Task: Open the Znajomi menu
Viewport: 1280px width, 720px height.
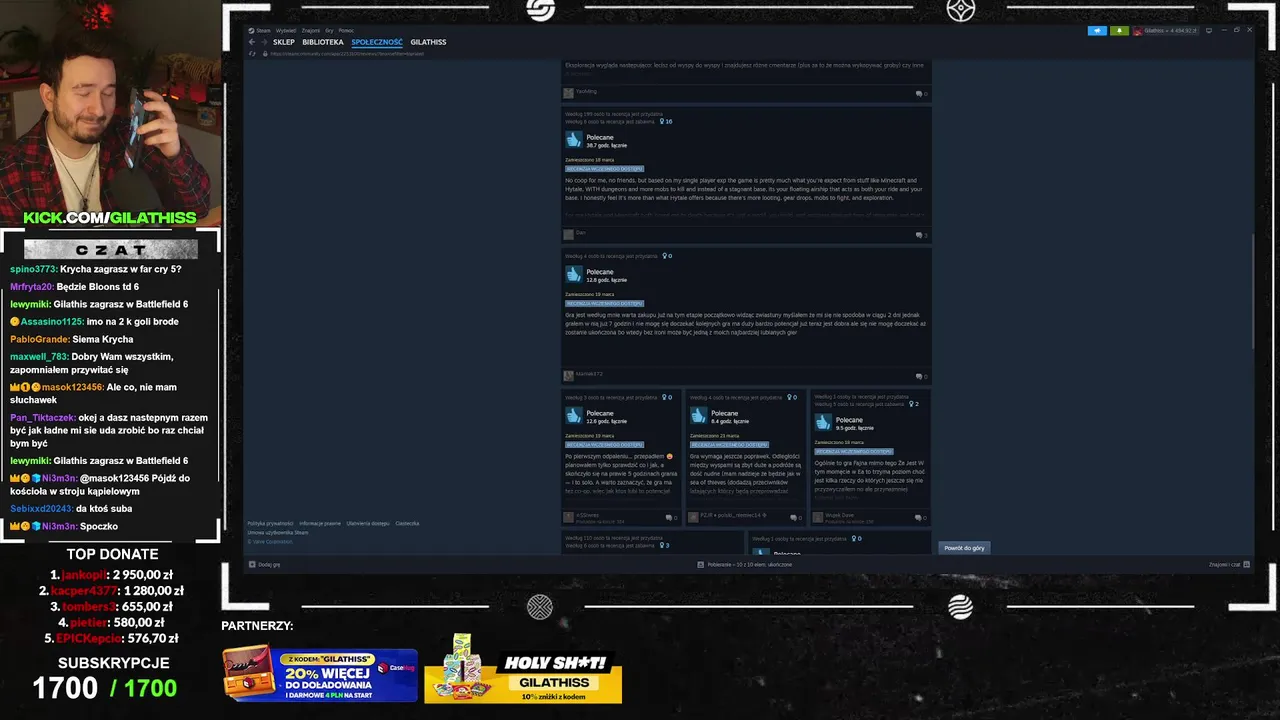Action: coord(311,31)
